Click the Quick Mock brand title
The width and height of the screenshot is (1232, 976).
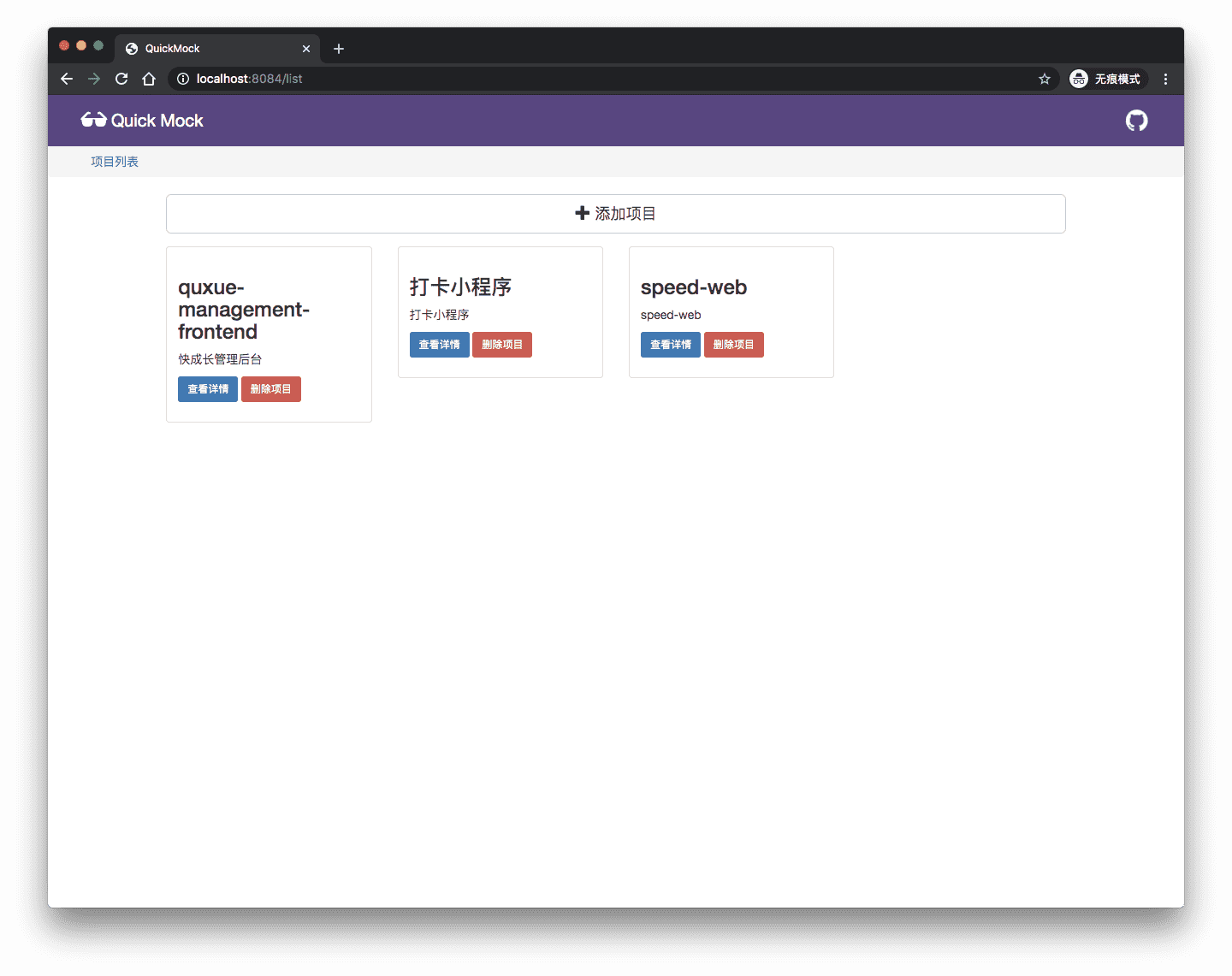pyautogui.click(x=157, y=121)
